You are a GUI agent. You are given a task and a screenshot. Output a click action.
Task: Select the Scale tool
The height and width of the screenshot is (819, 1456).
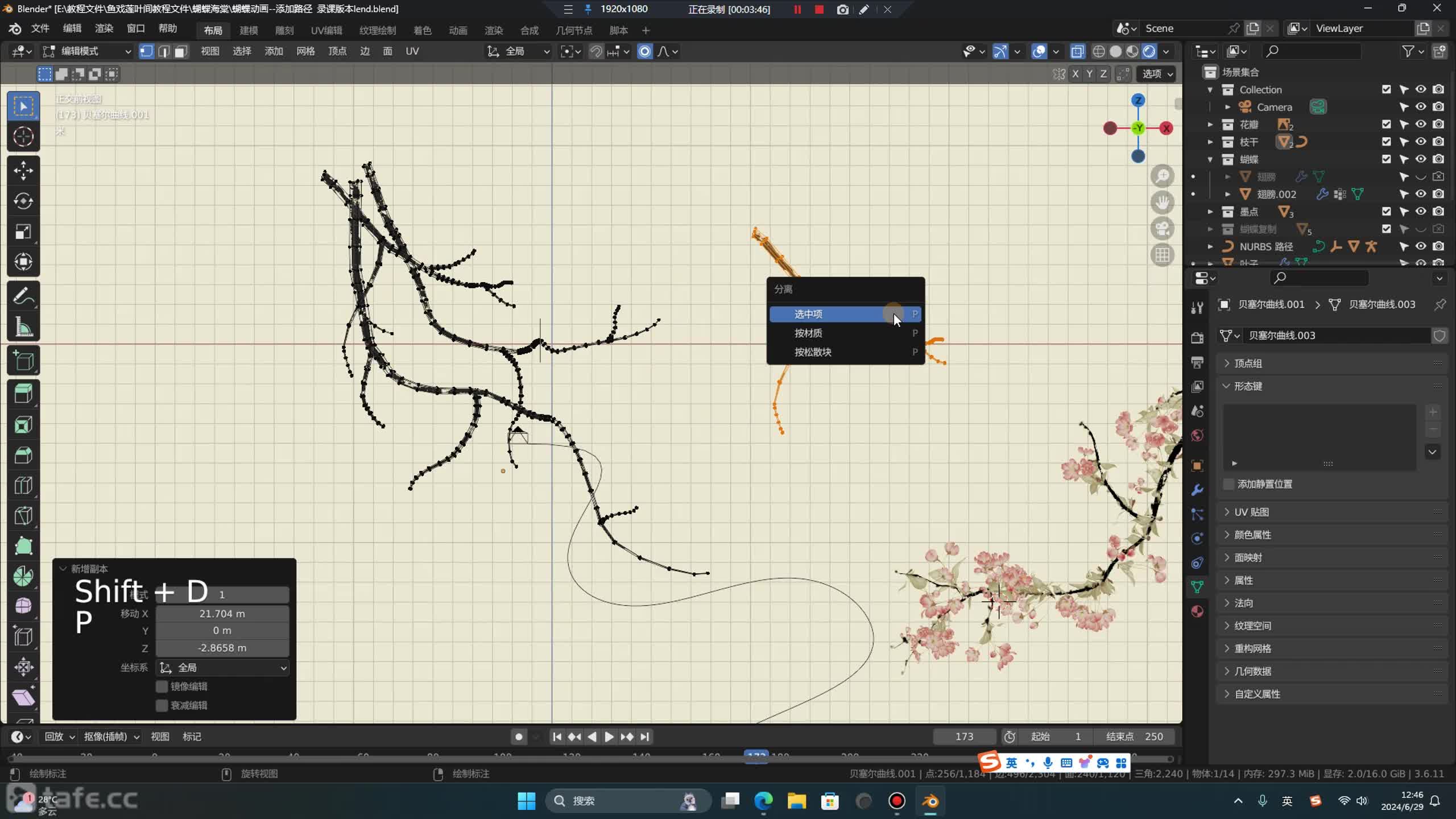coord(23,231)
